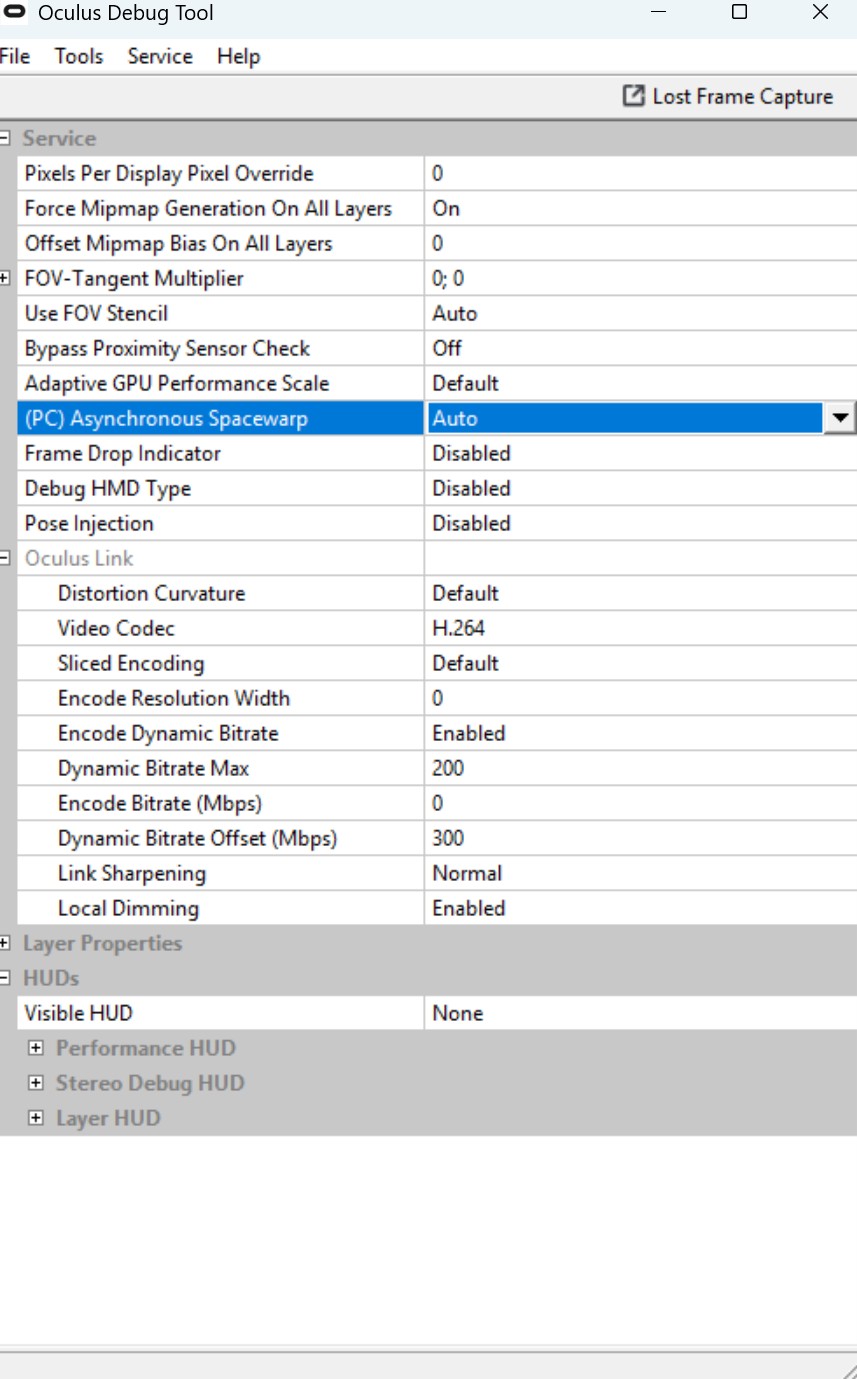The height and width of the screenshot is (1379, 857).
Task: Select the Debug HMD Type label
Action: (x=108, y=488)
